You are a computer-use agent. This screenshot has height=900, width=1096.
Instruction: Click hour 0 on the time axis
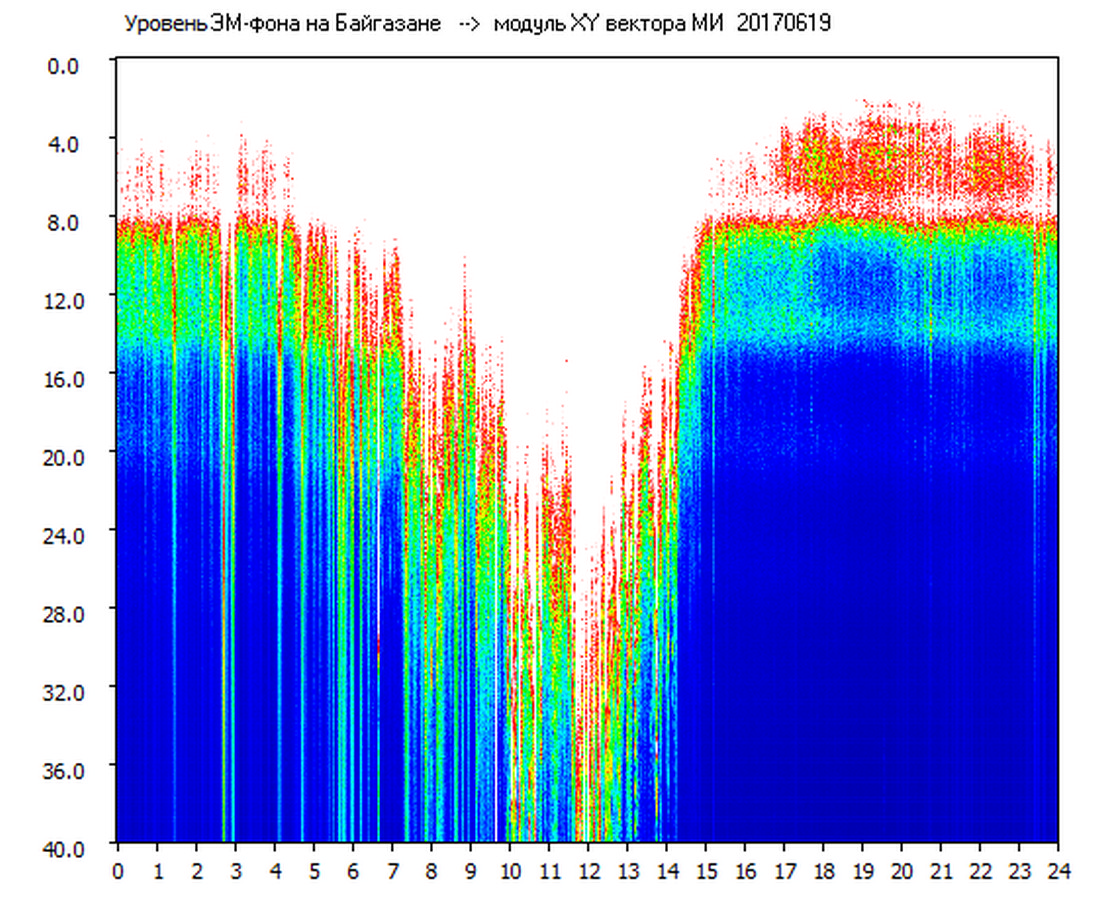click(x=118, y=871)
